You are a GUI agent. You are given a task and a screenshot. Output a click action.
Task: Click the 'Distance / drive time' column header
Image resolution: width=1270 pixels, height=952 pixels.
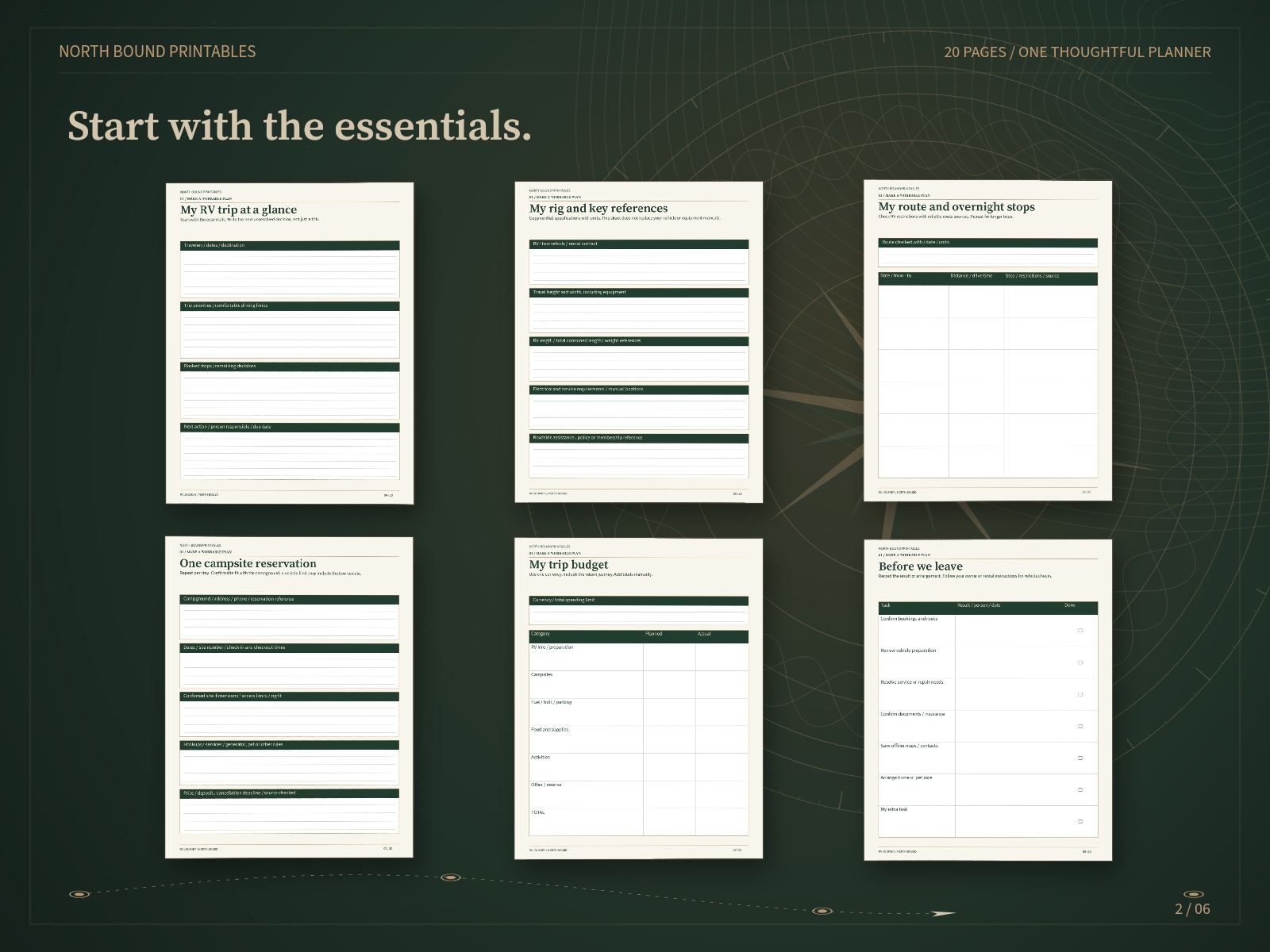point(972,276)
